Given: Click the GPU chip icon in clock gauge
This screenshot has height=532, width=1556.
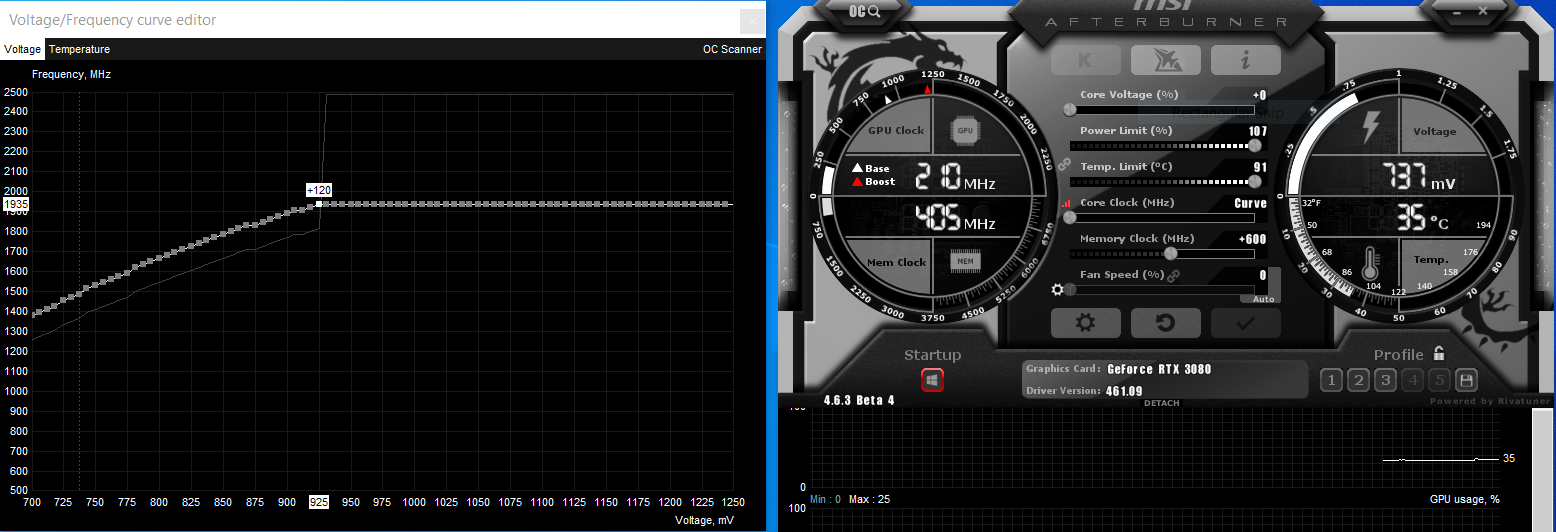Looking at the screenshot, I should coord(965,131).
